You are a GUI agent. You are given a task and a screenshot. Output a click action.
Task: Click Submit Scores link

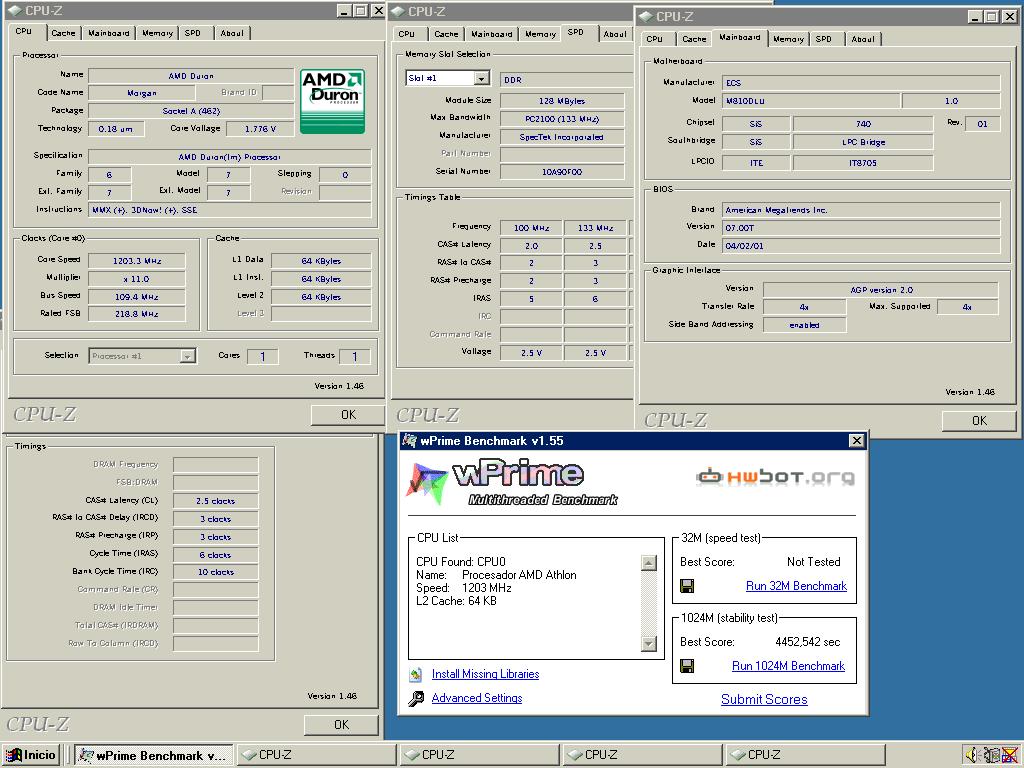764,699
